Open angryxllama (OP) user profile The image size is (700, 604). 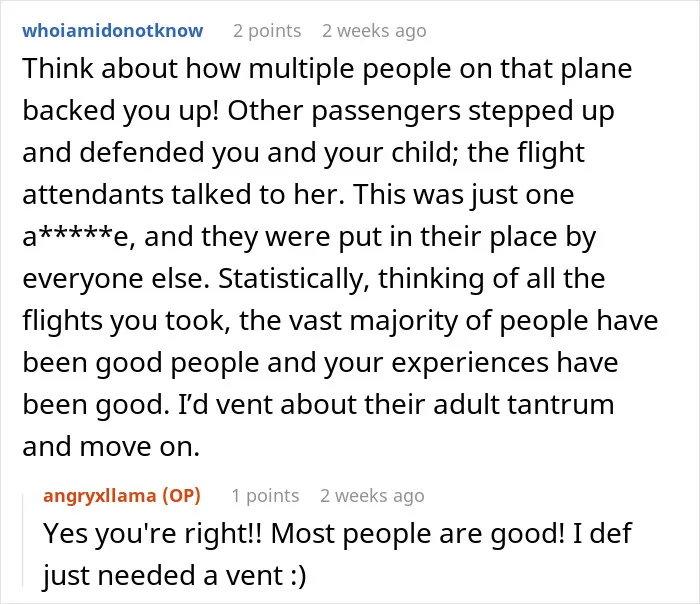(122, 496)
